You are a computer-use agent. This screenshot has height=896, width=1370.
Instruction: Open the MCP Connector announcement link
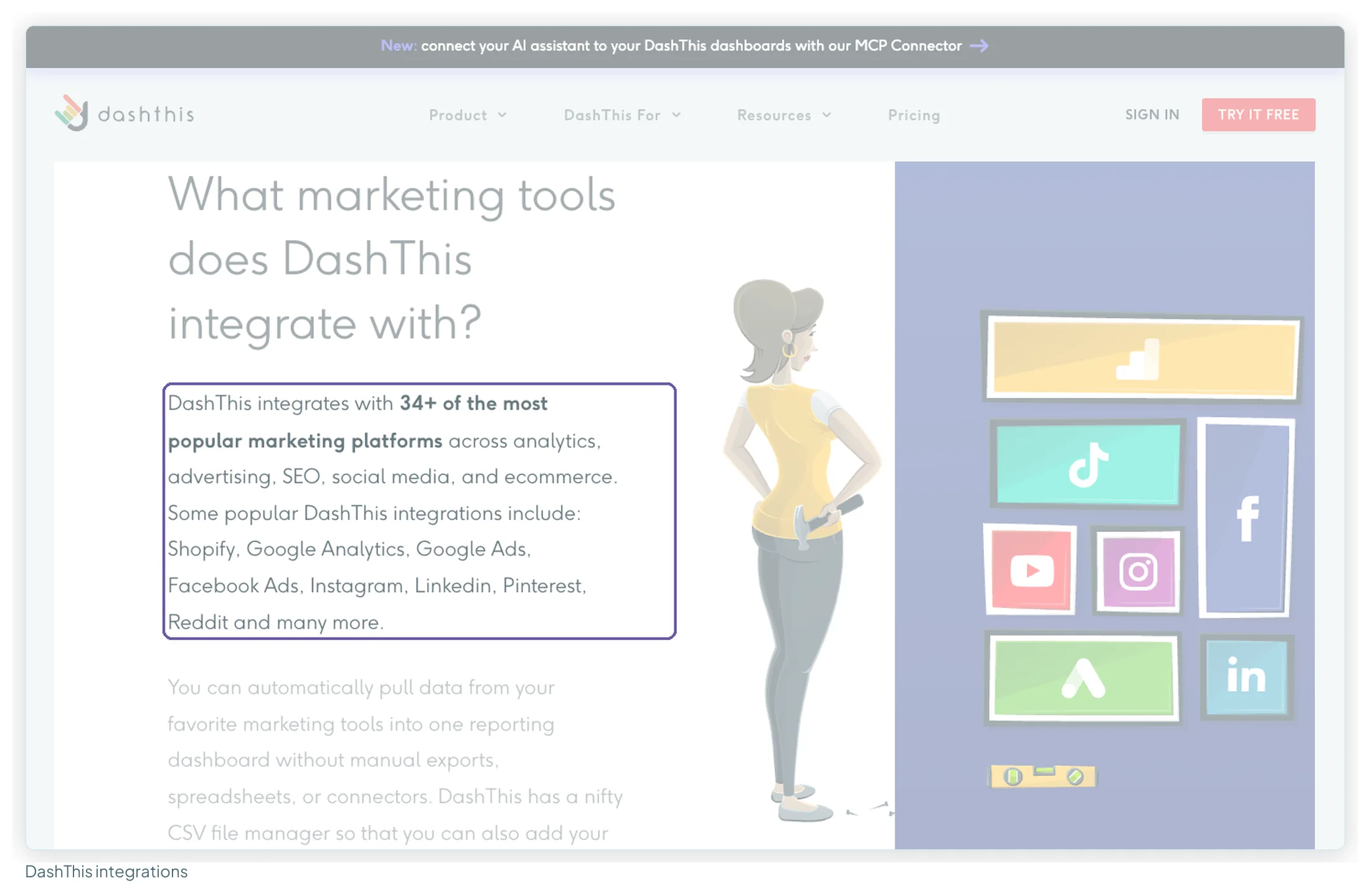(684, 46)
